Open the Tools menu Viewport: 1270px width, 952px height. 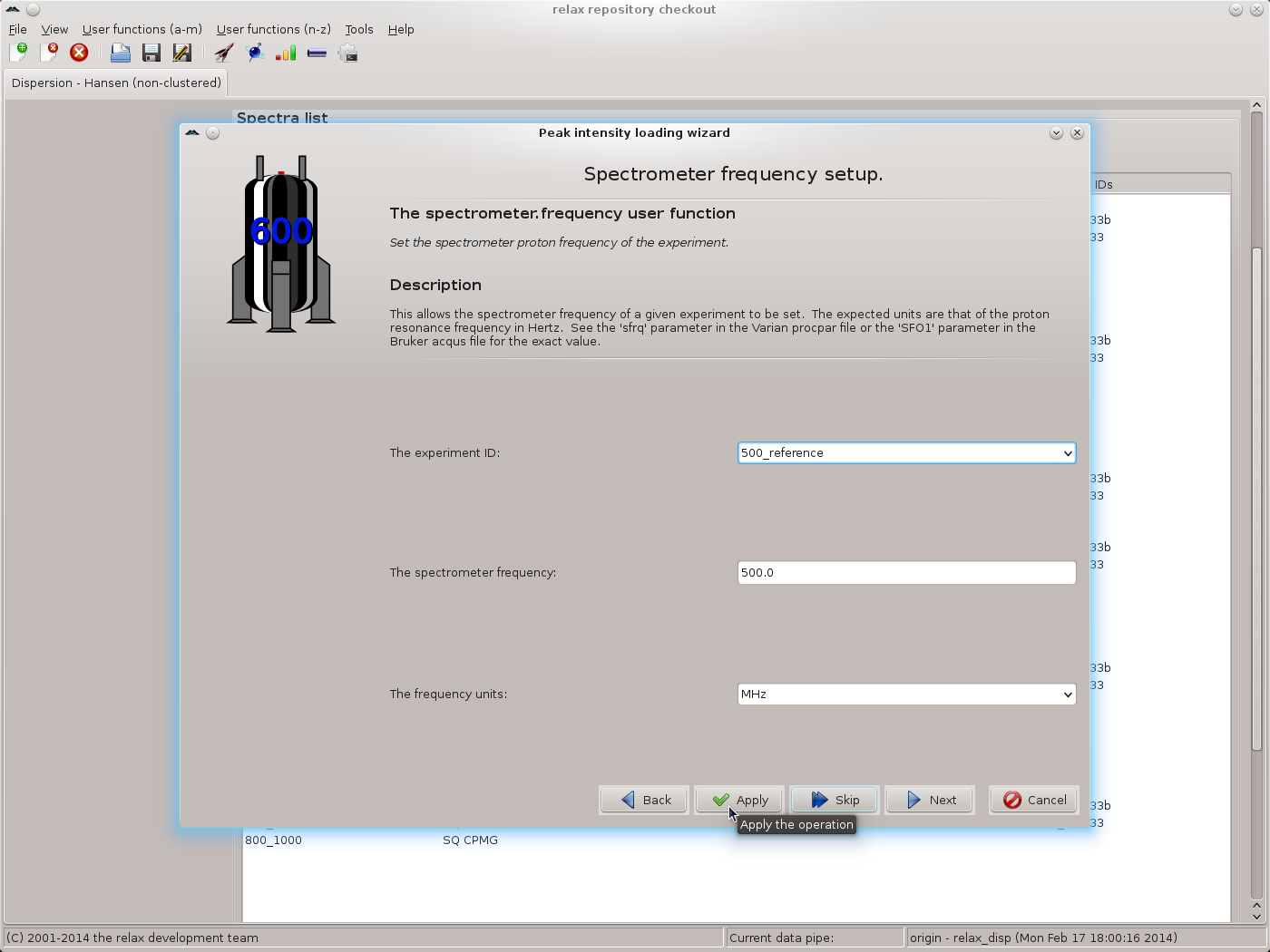point(358,29)
